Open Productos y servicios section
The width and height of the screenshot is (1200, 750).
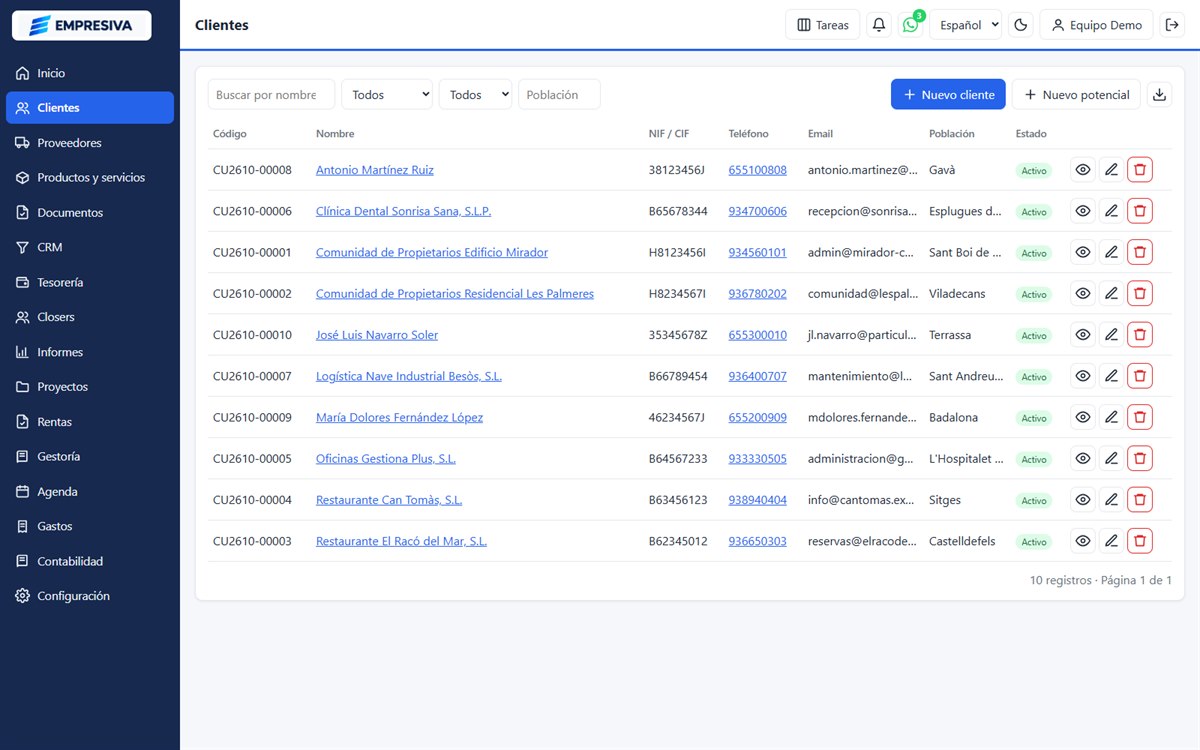[x=90, y=177]
